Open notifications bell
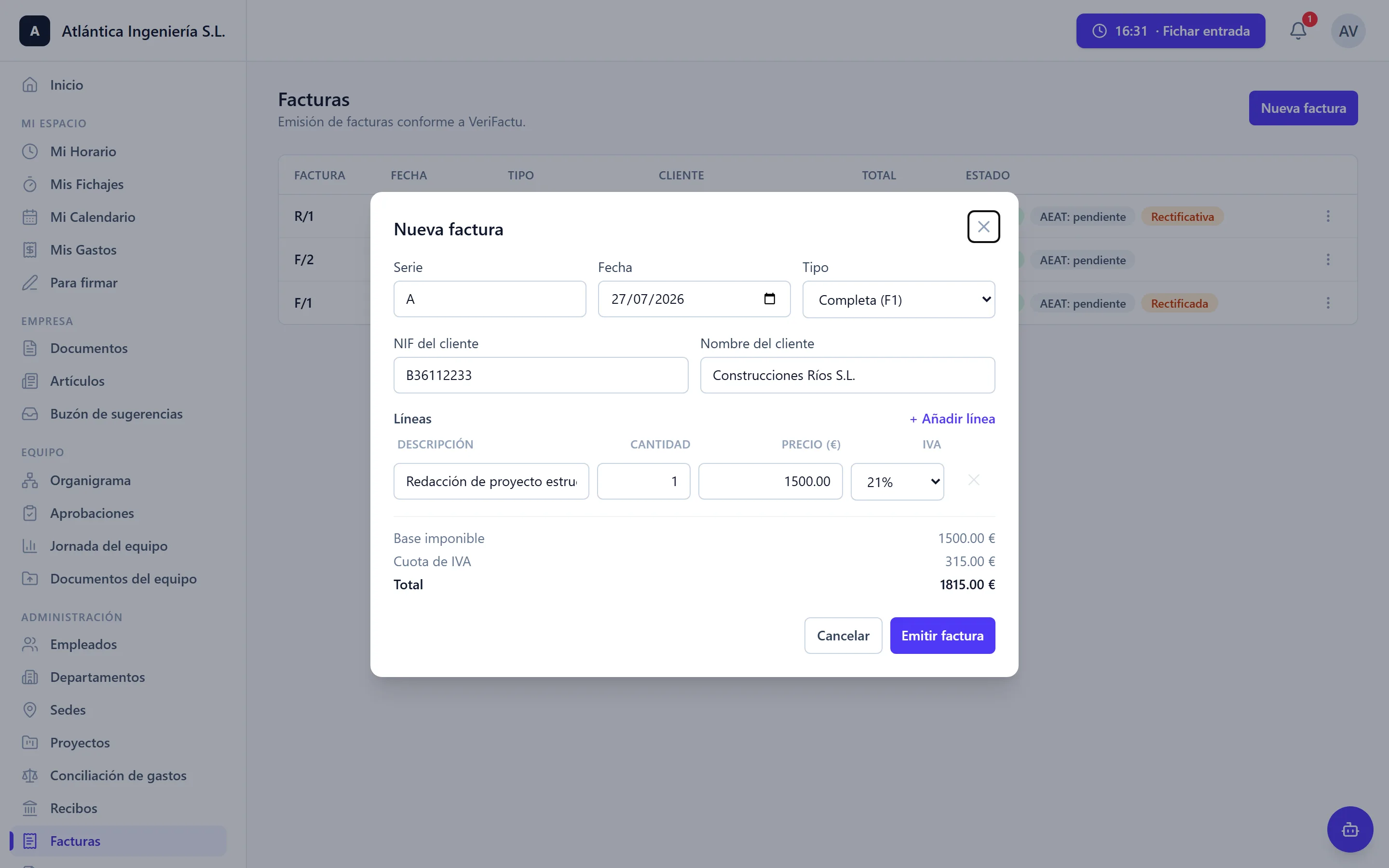The image size is (1389, 868). [x=1298, y=30]
